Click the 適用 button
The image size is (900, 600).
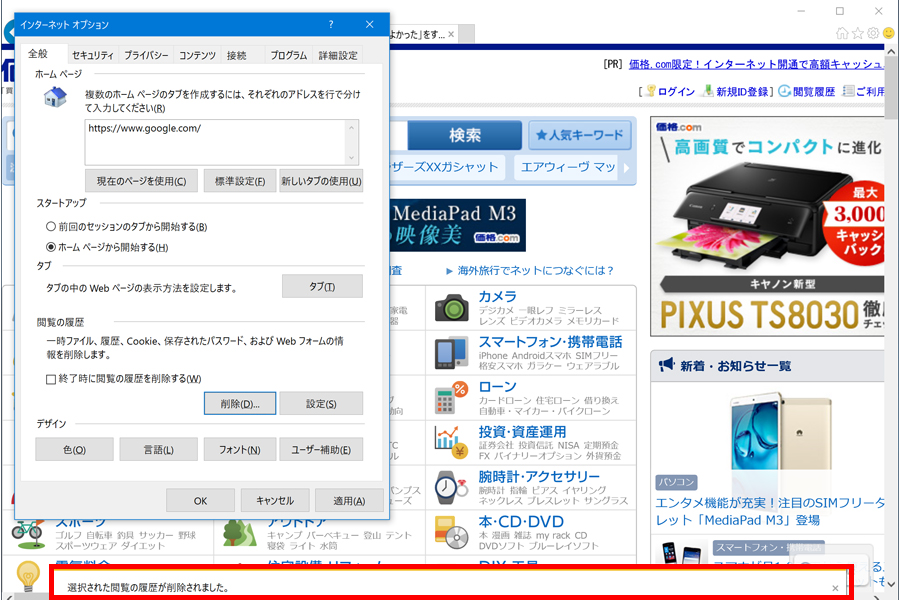[x=349, y=500]
